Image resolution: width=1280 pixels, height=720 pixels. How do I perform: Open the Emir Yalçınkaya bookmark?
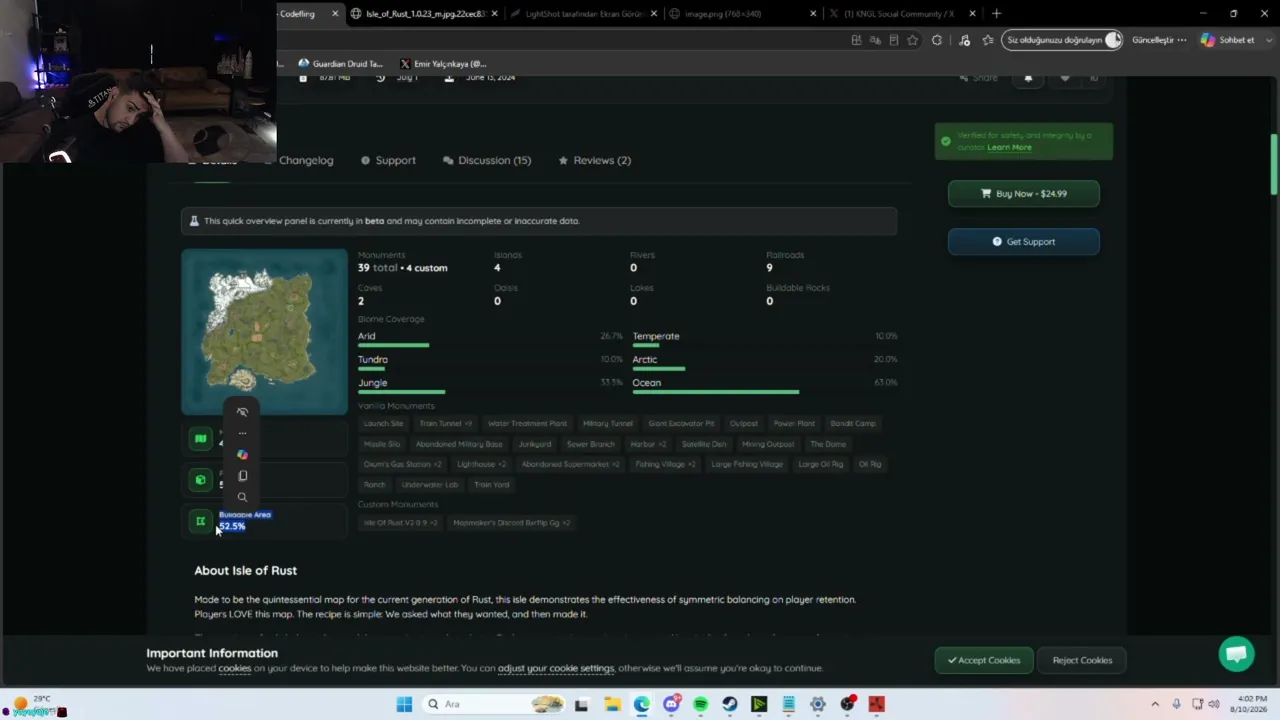click(443, 64)
